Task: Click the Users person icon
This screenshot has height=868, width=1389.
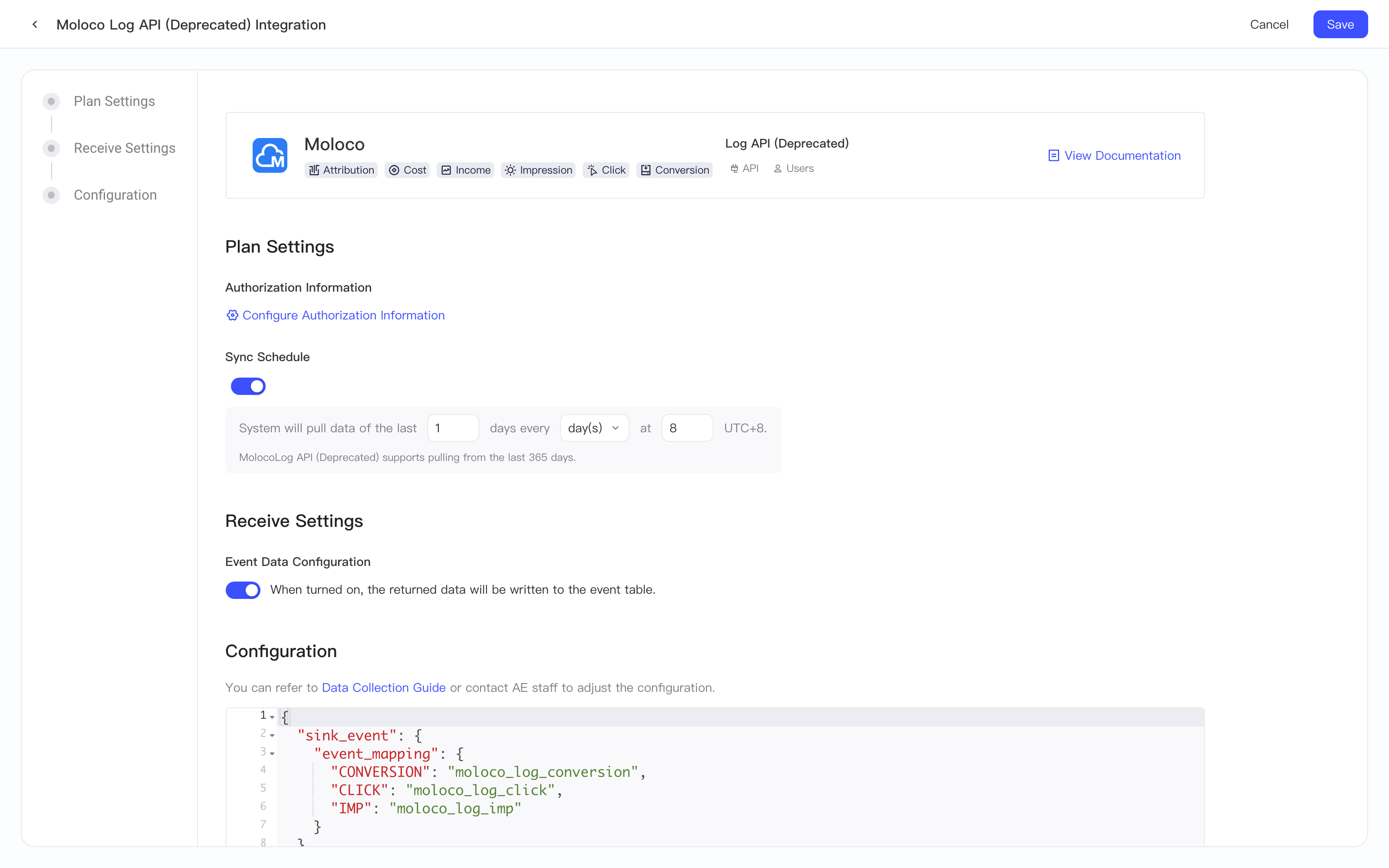Action: (x=778, y=168)
